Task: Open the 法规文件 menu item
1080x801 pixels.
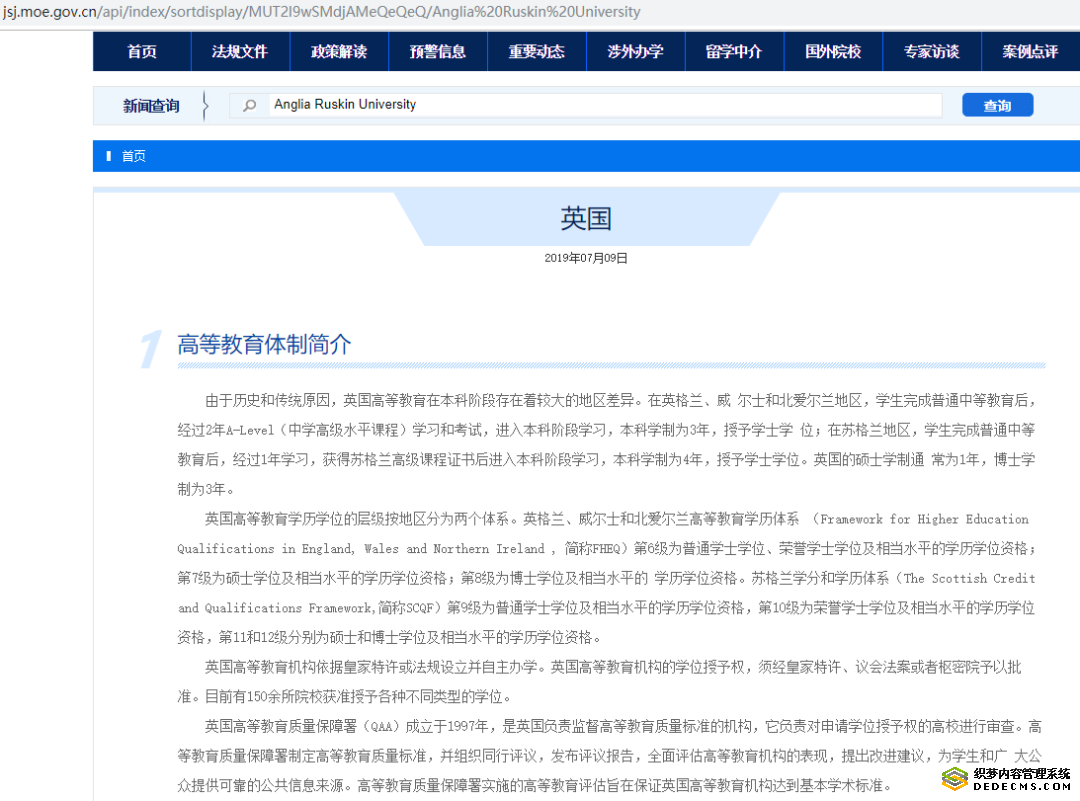Action: [x=240, y=52]
